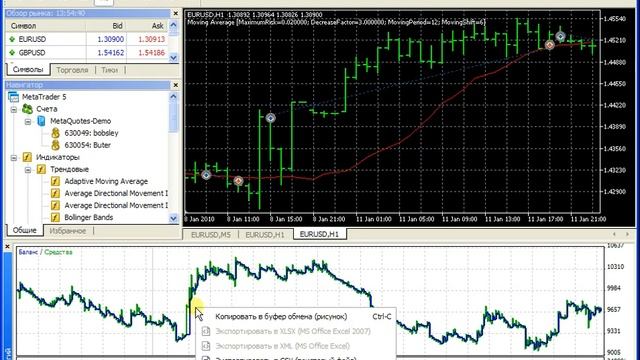Select the Индикаторы tree item
Screen dimensions: 640x360
[58, 157]
